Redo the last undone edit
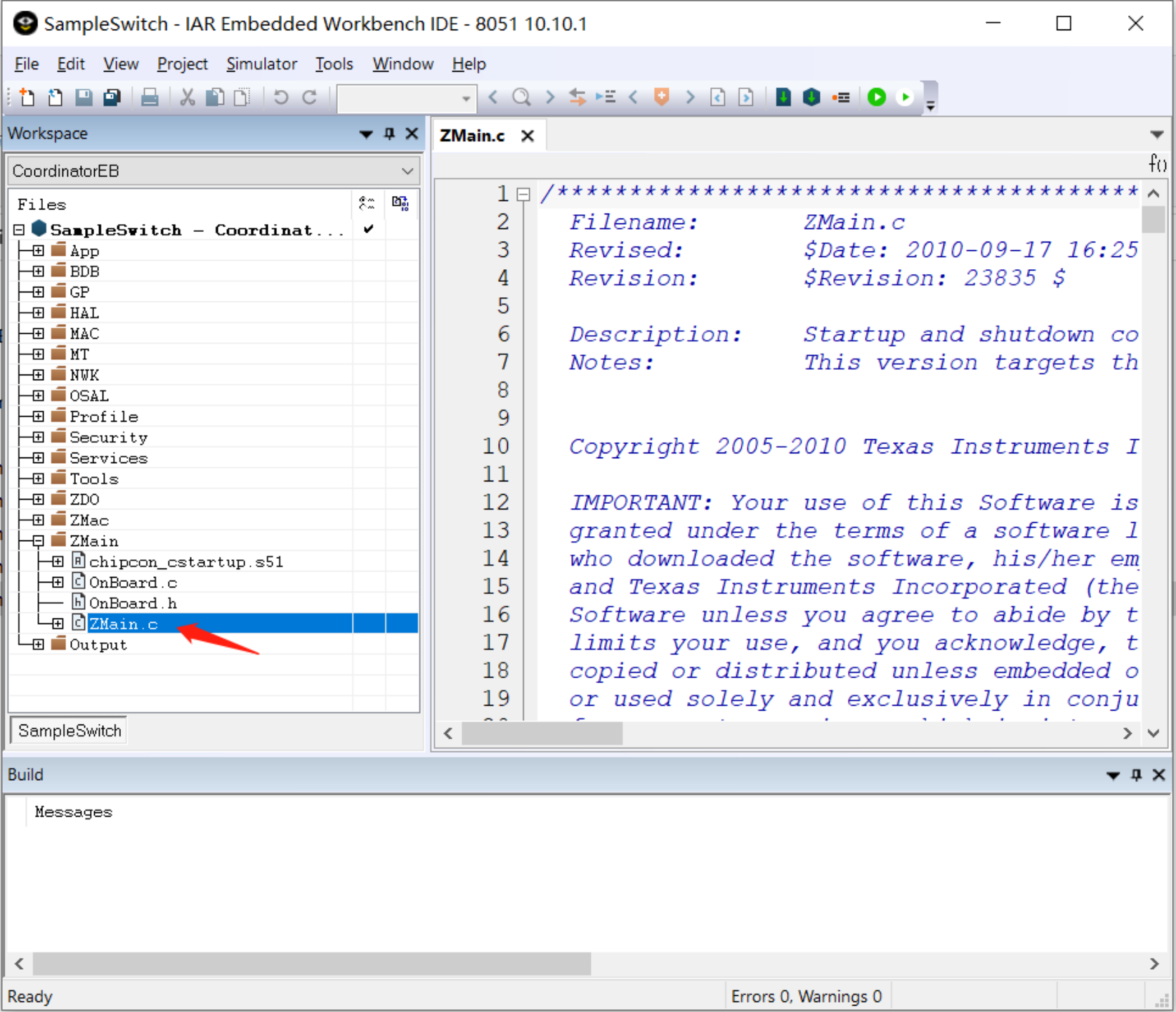 point(309,97)
